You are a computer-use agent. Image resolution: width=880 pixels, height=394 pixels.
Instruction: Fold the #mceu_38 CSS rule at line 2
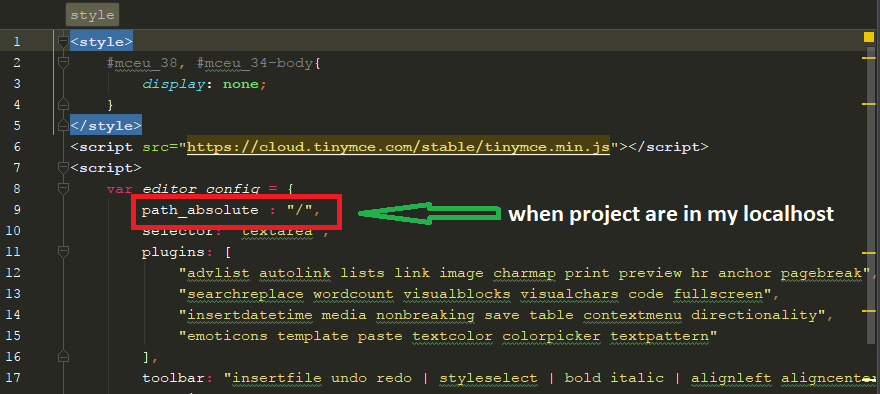tap(63, 63)
